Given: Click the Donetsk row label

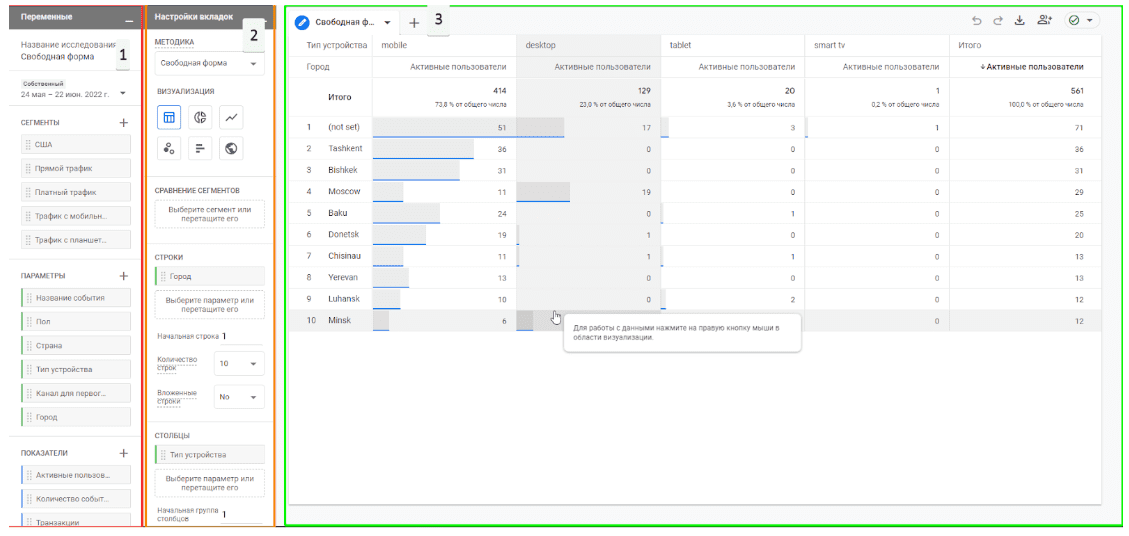Looking at the screenshot, I should [x=343, y=235].
